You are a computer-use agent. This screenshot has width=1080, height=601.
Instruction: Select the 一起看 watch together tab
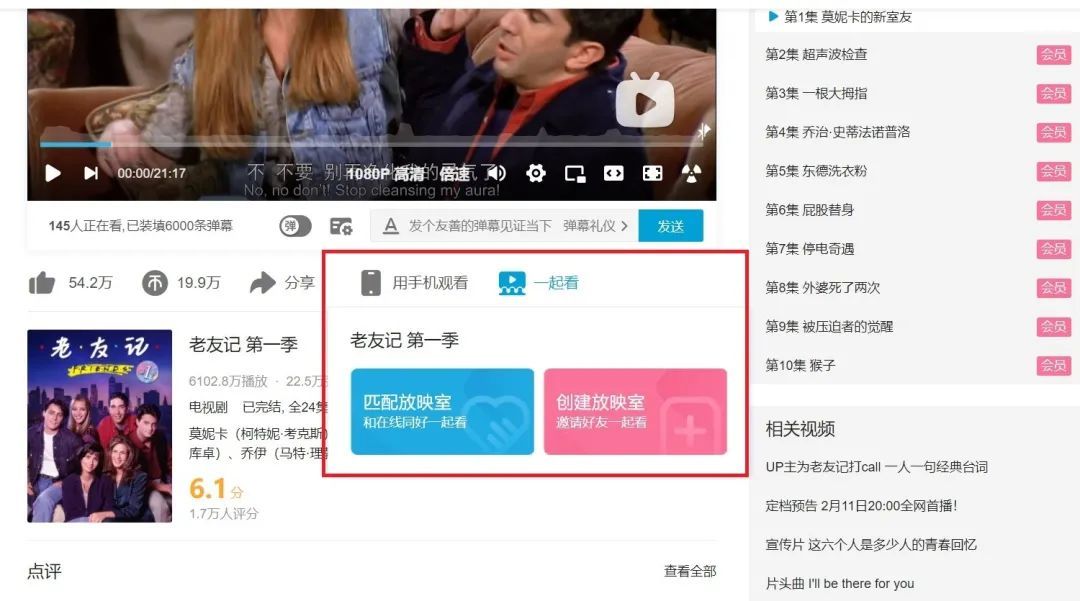tap(539, 282)
